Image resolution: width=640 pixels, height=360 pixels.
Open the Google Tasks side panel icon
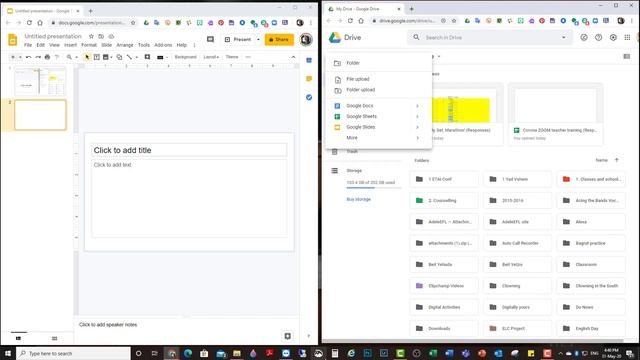click(x=309, y=97)
